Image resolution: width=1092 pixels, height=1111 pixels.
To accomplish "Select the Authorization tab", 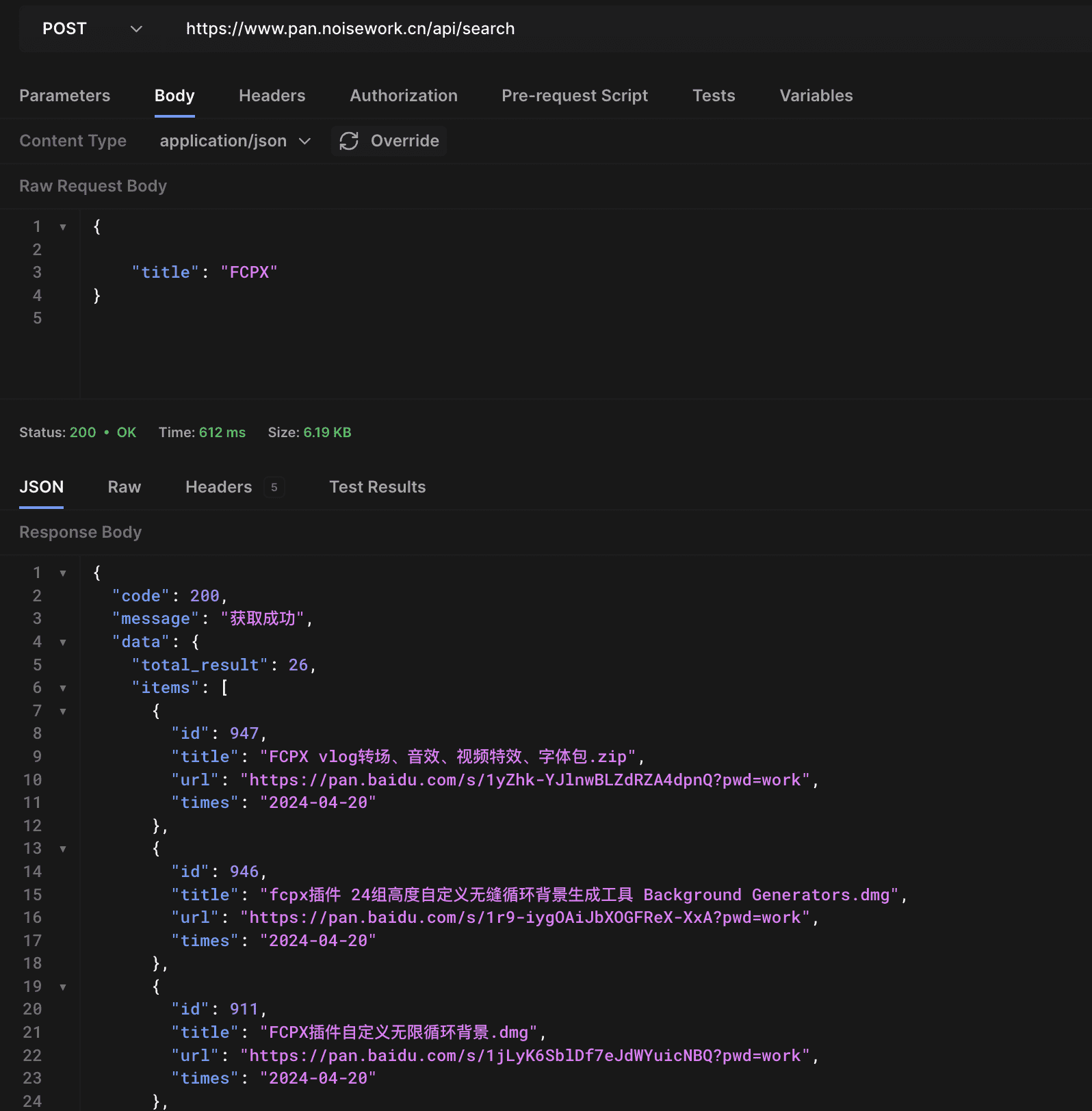I will pos(403,96).
